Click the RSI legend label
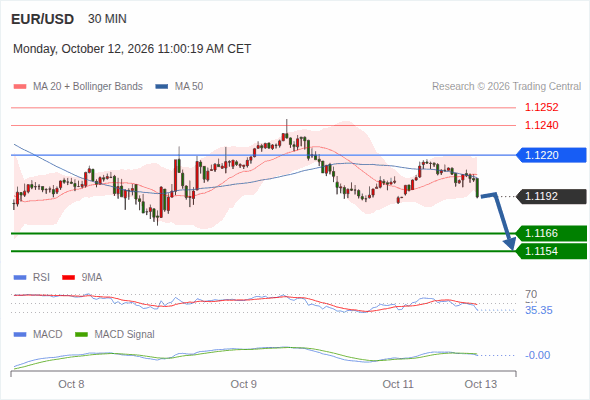Screen dimensions: 590x400 41,277
